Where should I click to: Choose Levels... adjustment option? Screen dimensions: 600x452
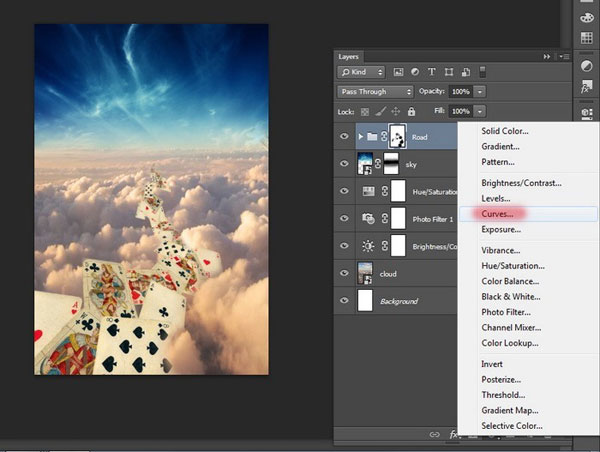pyautogui.click(x=496, y=199)
